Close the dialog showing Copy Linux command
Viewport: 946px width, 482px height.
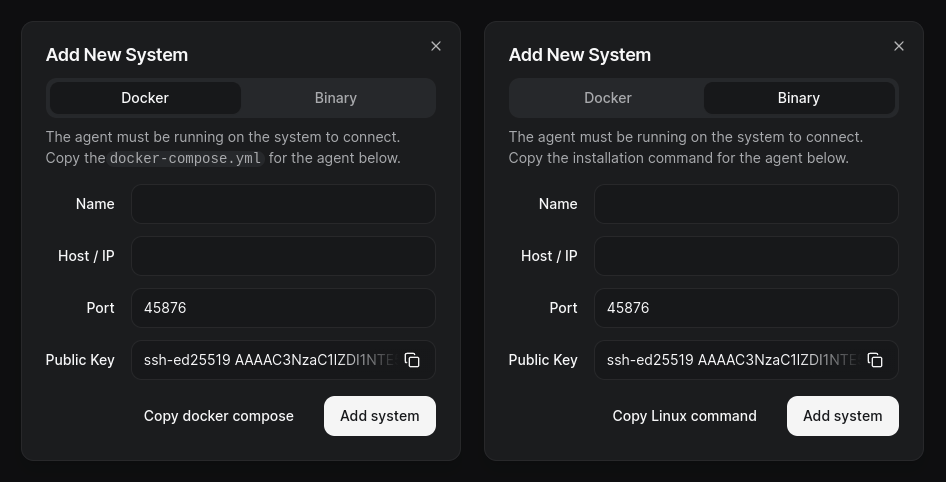(899, 46)
